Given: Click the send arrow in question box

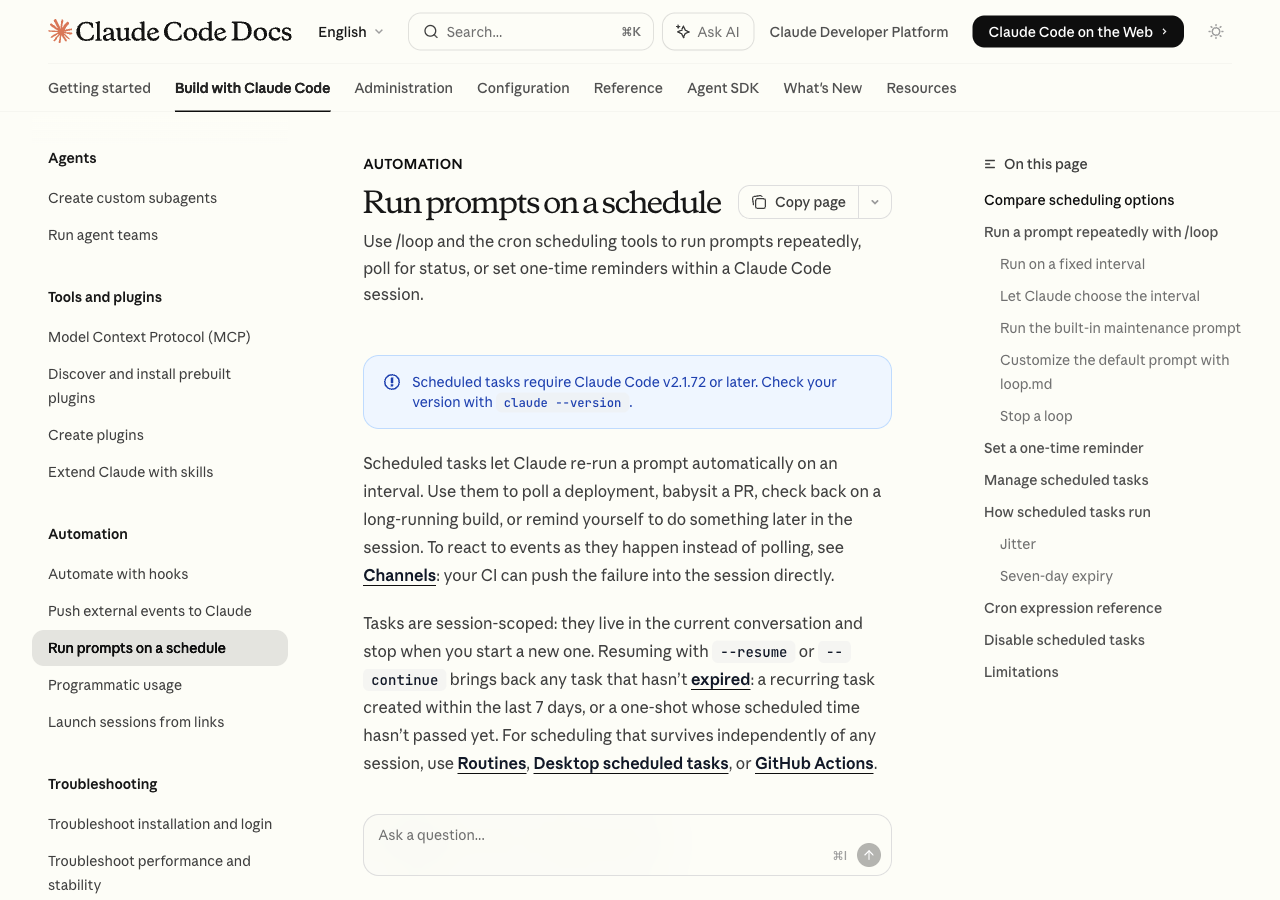Looking at the screenshot, I should [869, 855].
